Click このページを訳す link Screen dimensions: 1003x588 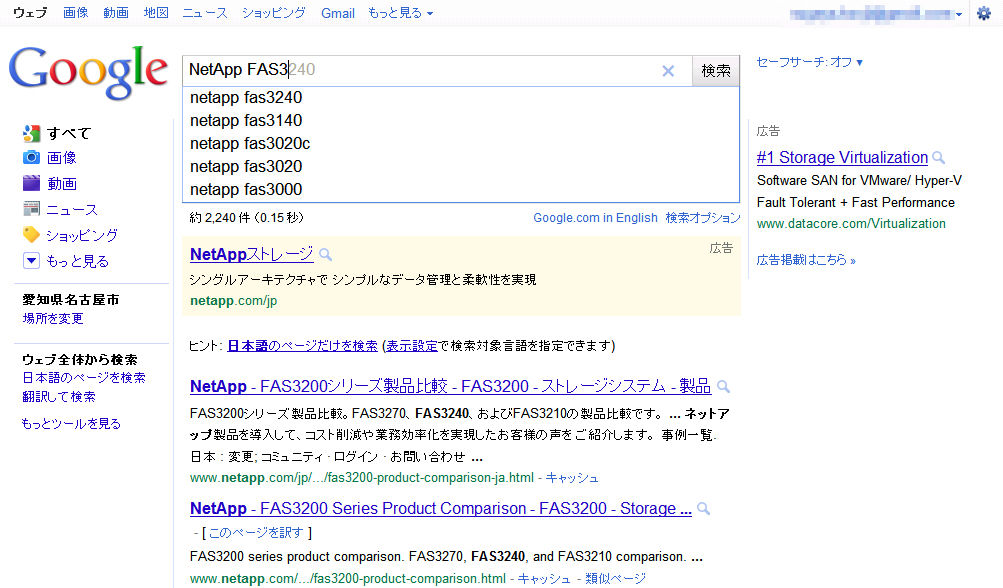[x=256, y=532]
